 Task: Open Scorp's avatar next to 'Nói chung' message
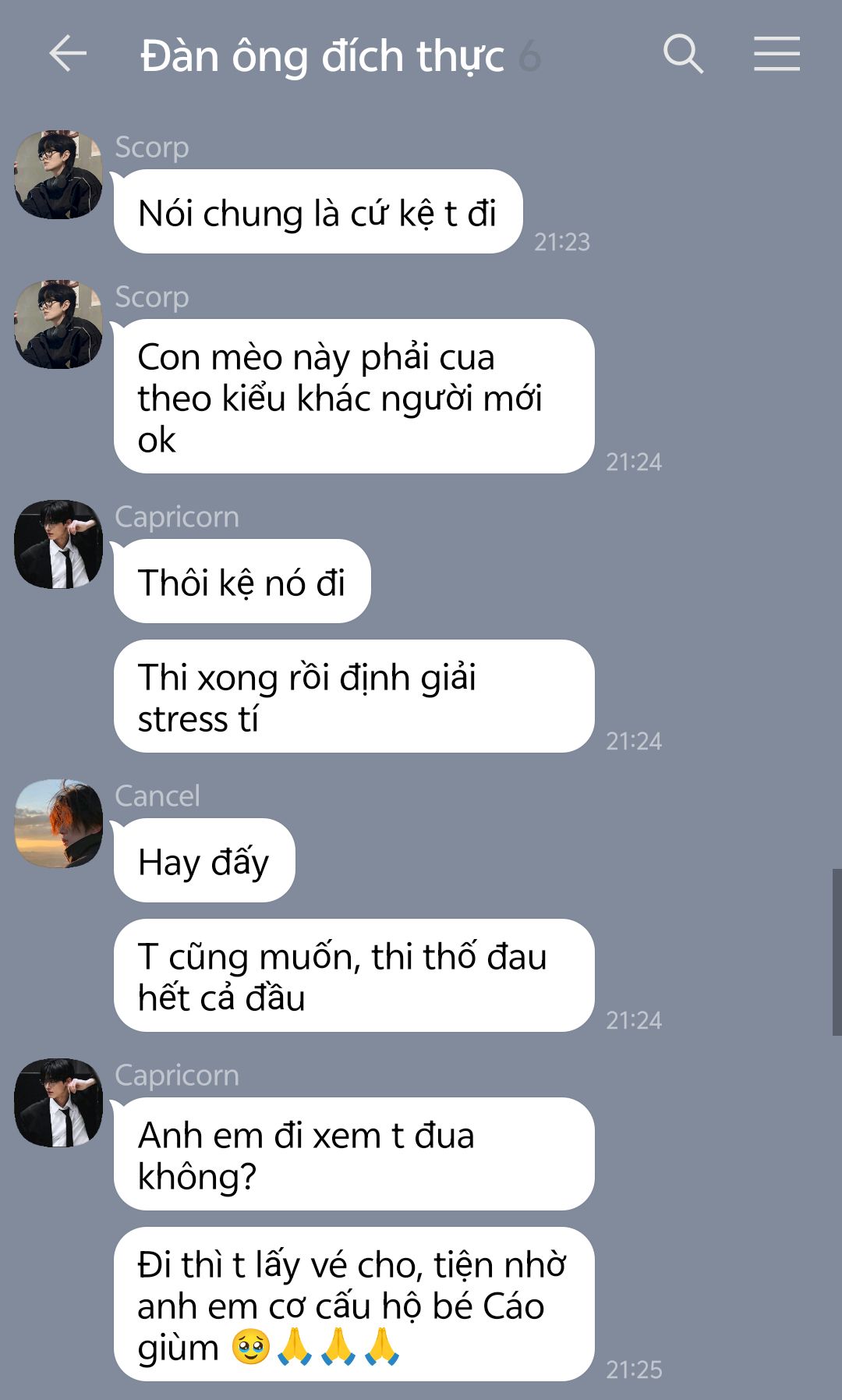click(58, 175)
